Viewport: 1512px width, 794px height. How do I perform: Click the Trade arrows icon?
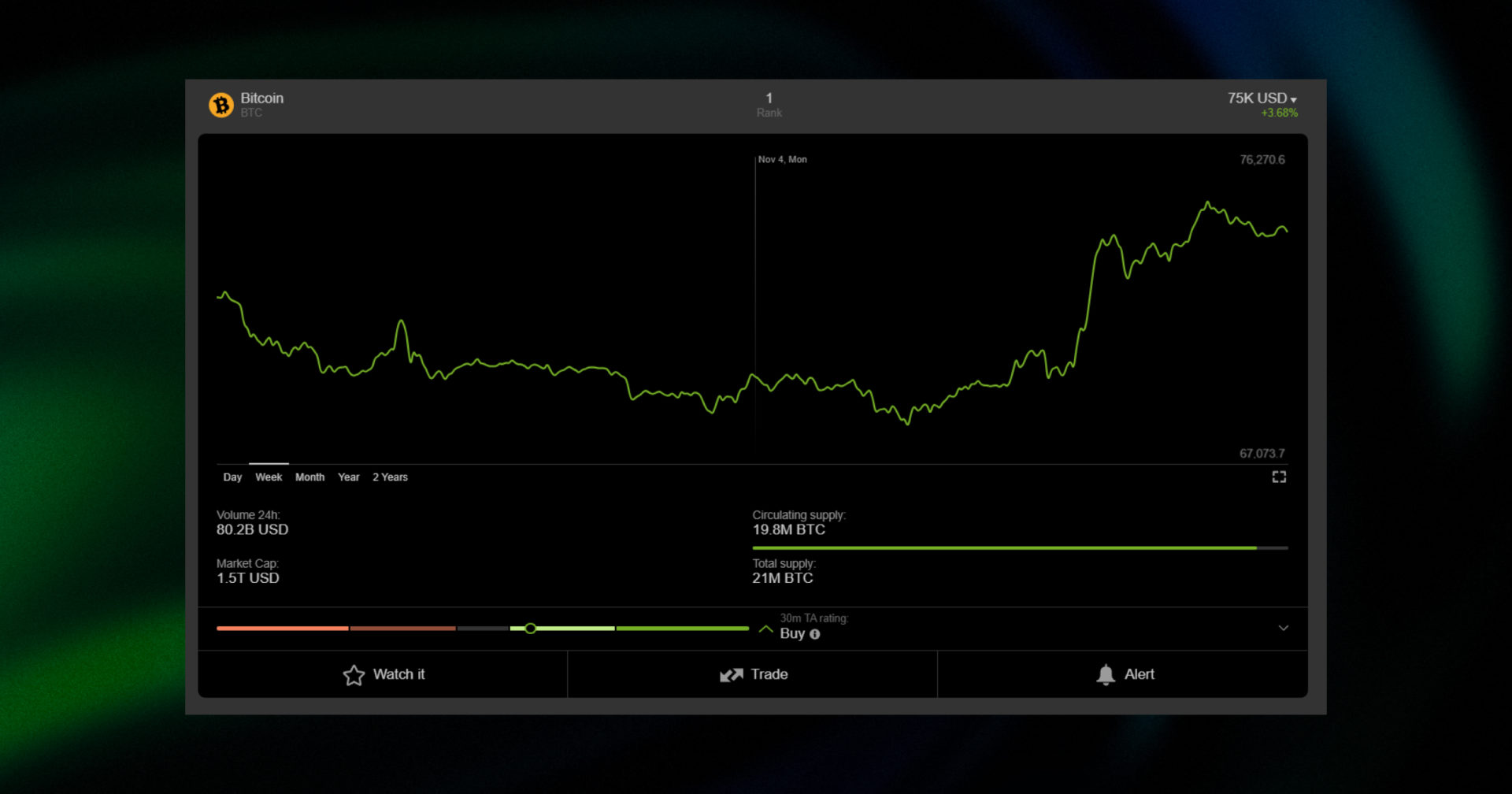pos(732,674)
